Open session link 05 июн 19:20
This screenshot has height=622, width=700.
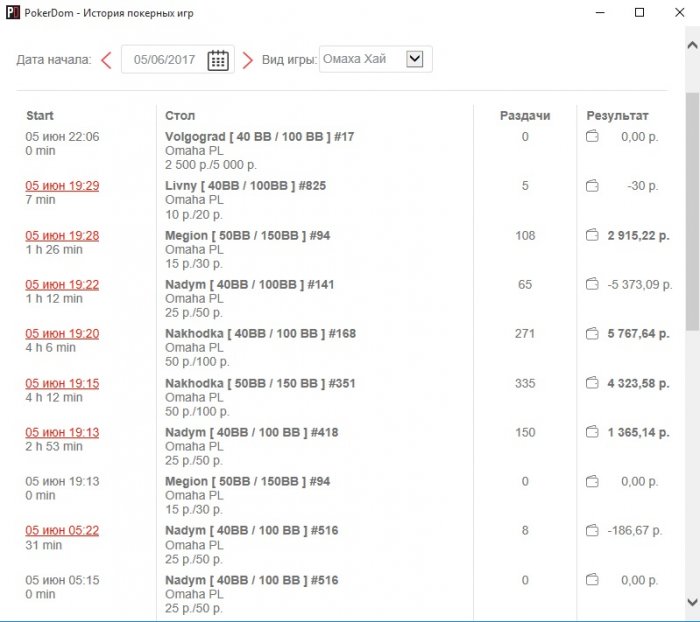coord(62,333)
